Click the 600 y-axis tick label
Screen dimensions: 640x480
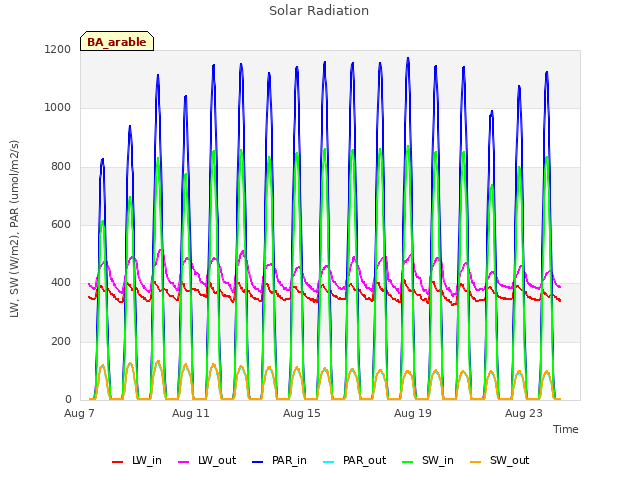(x=61, y=224)
